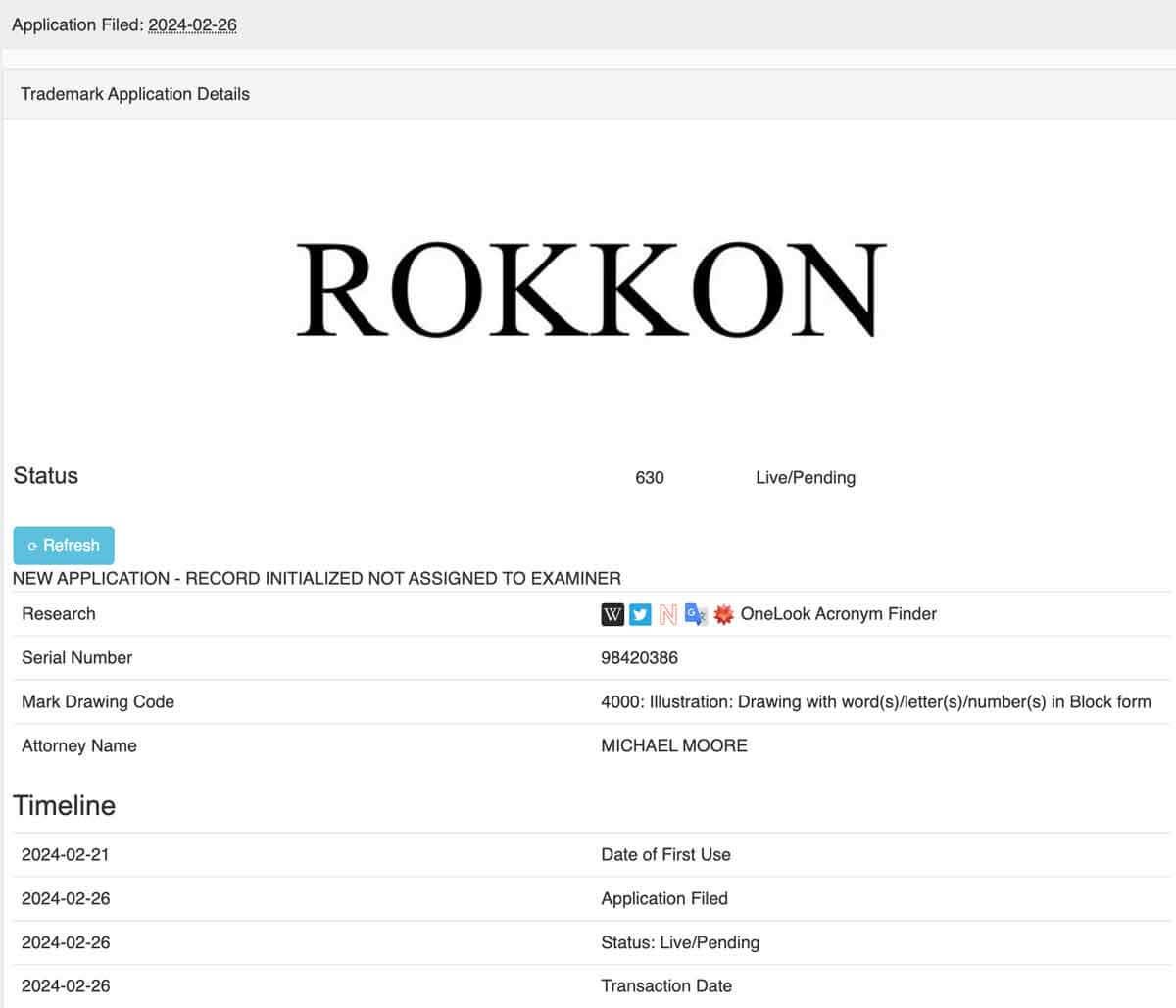This screenshot has height=1008, width=1176.
Task: Click the underlined filing date at top
Action: (192, 24)
